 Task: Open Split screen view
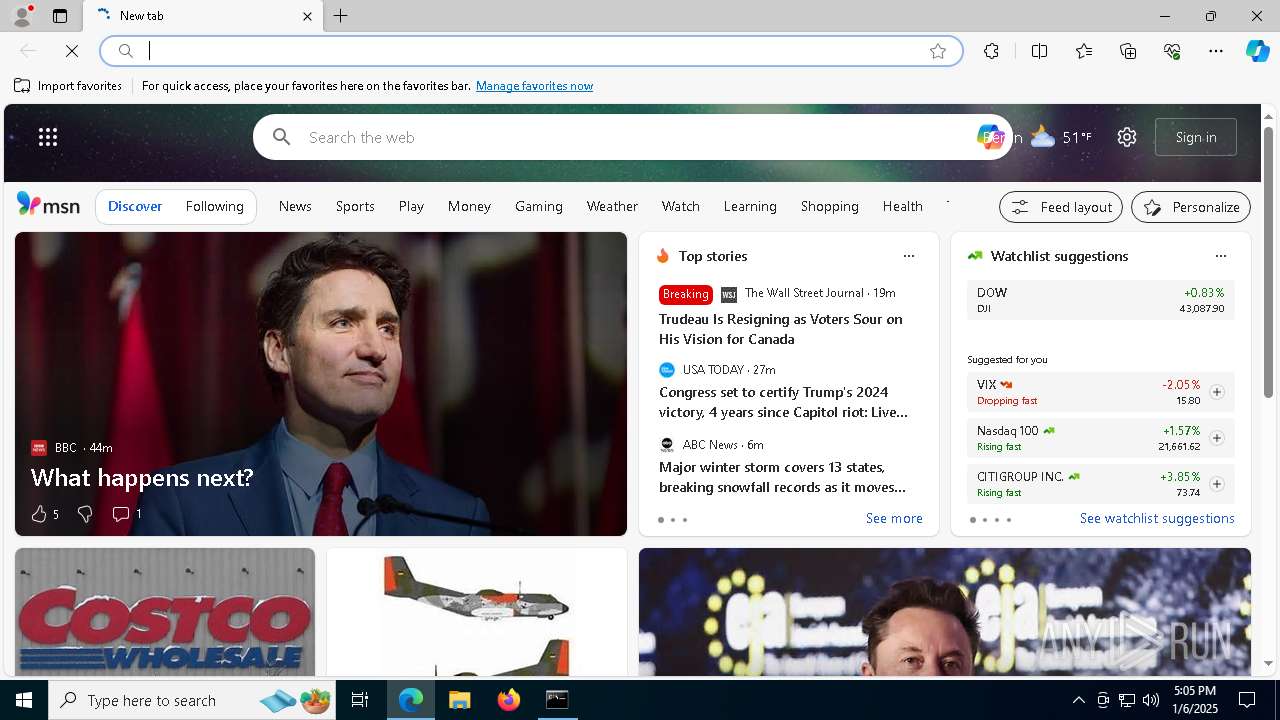(x=1040, y=51)
